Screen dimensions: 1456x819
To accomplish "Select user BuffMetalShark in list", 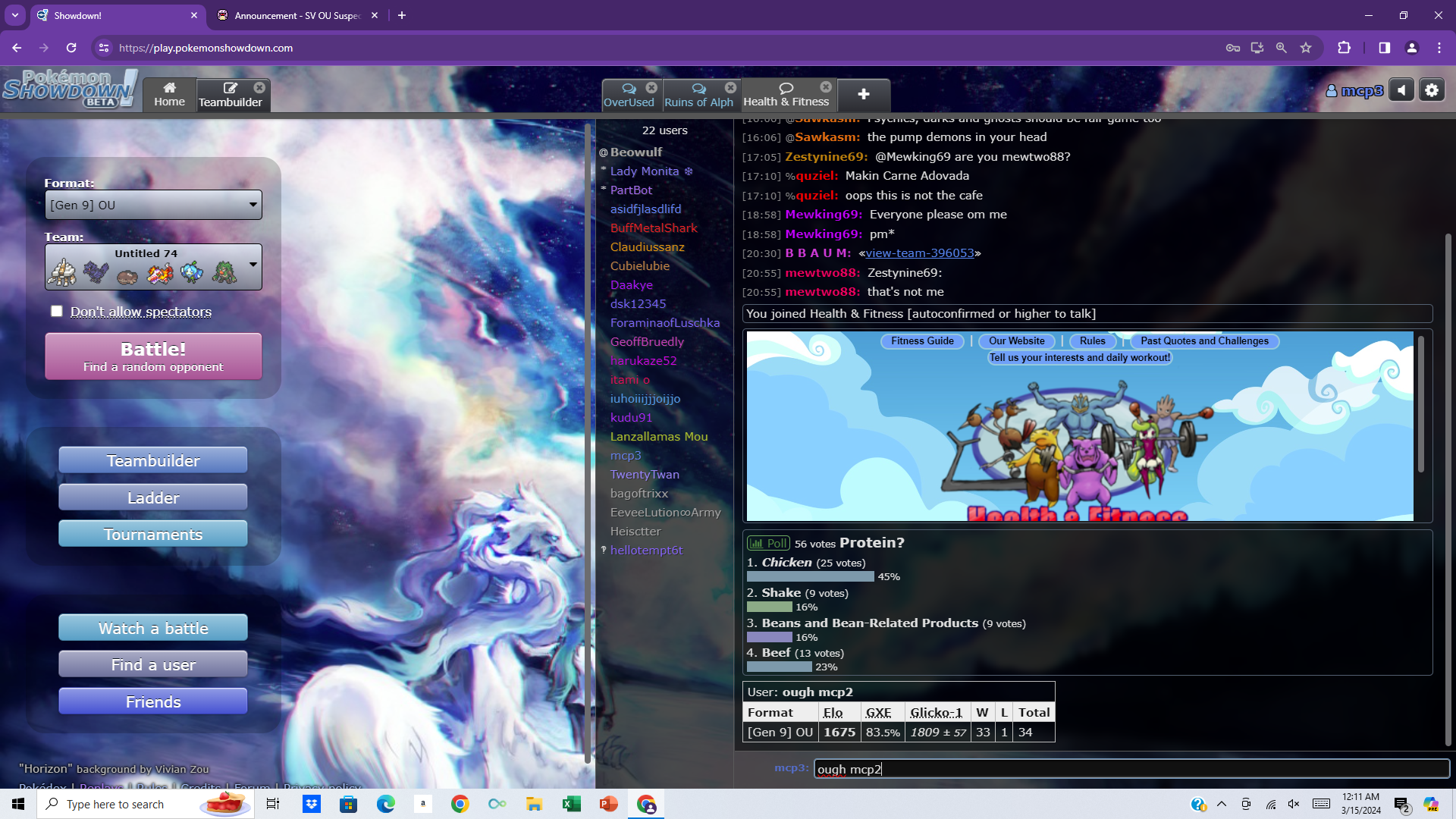I will 654,228.
